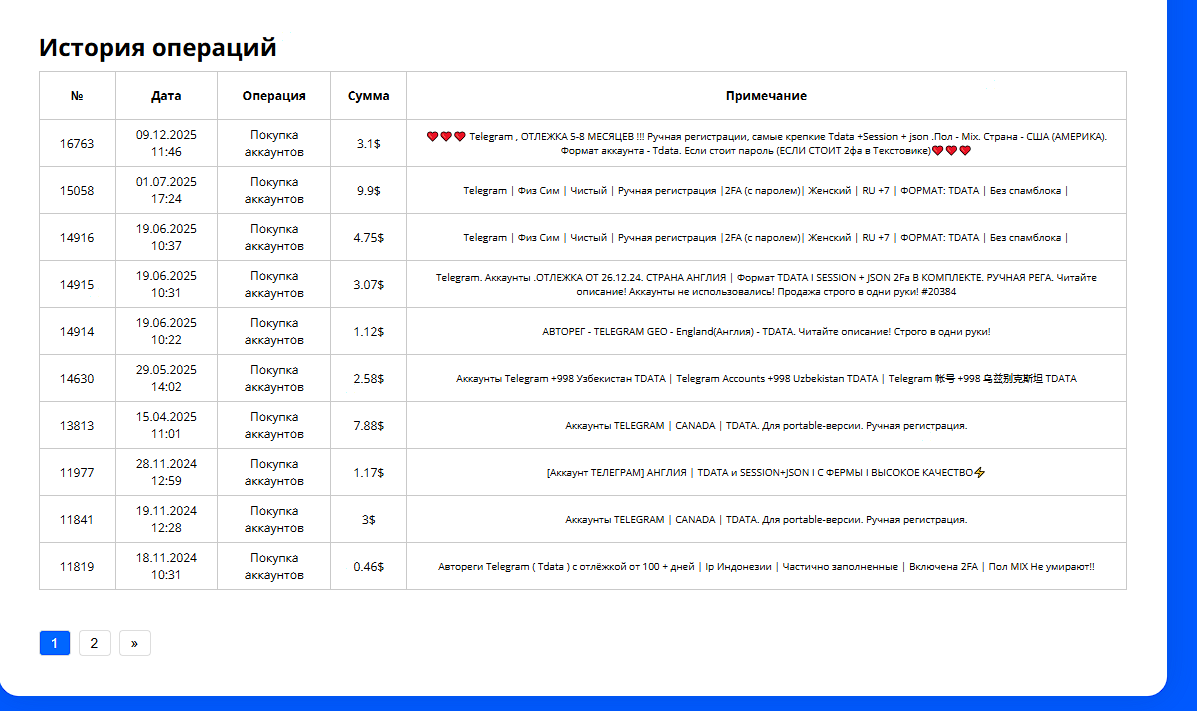Click date 15.04.2025 11:01
The width and height of the screenshot is (1197, 711).
[x=166, y=425]
